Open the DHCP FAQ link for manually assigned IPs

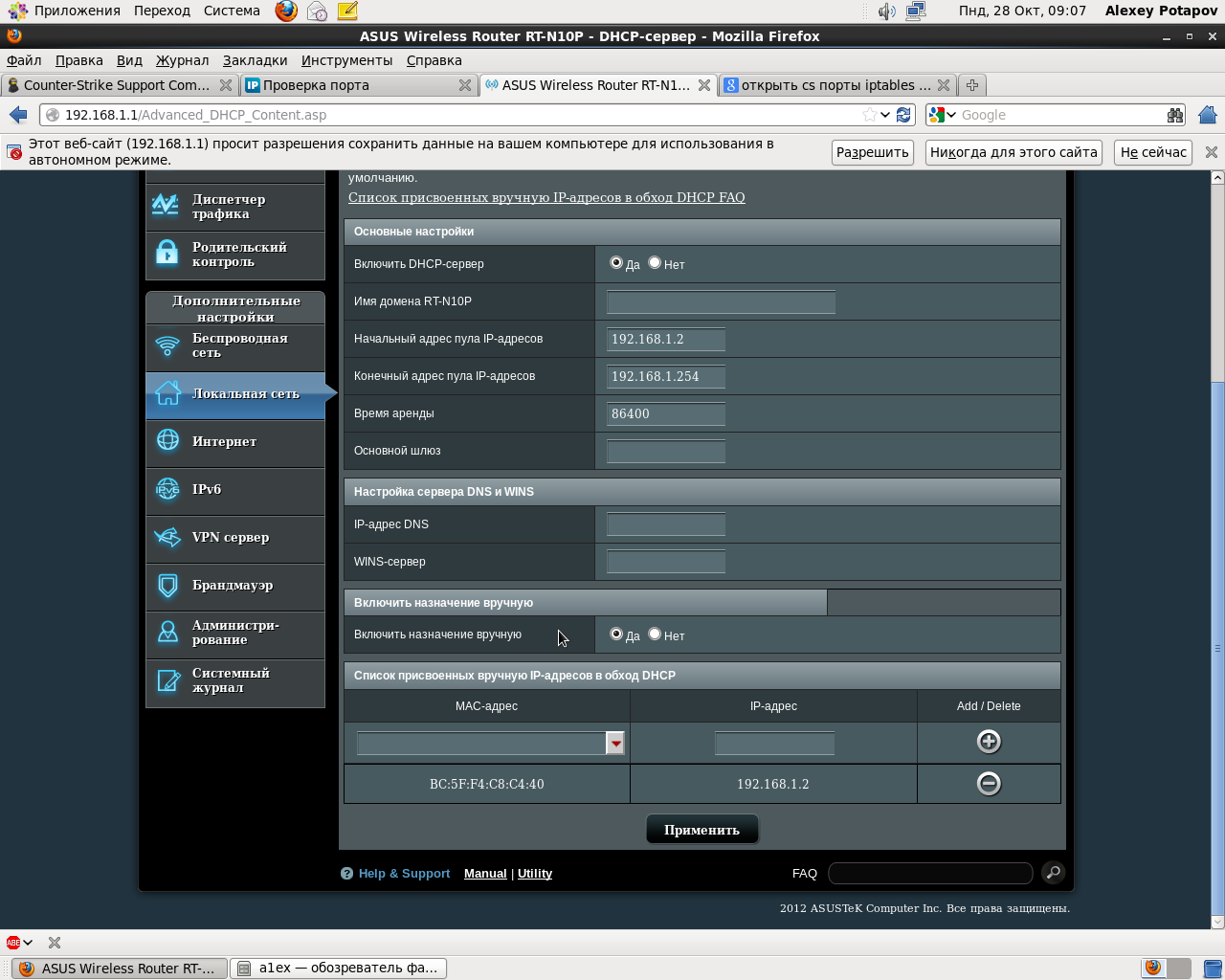pyautogui.click(x=546, y=197)
